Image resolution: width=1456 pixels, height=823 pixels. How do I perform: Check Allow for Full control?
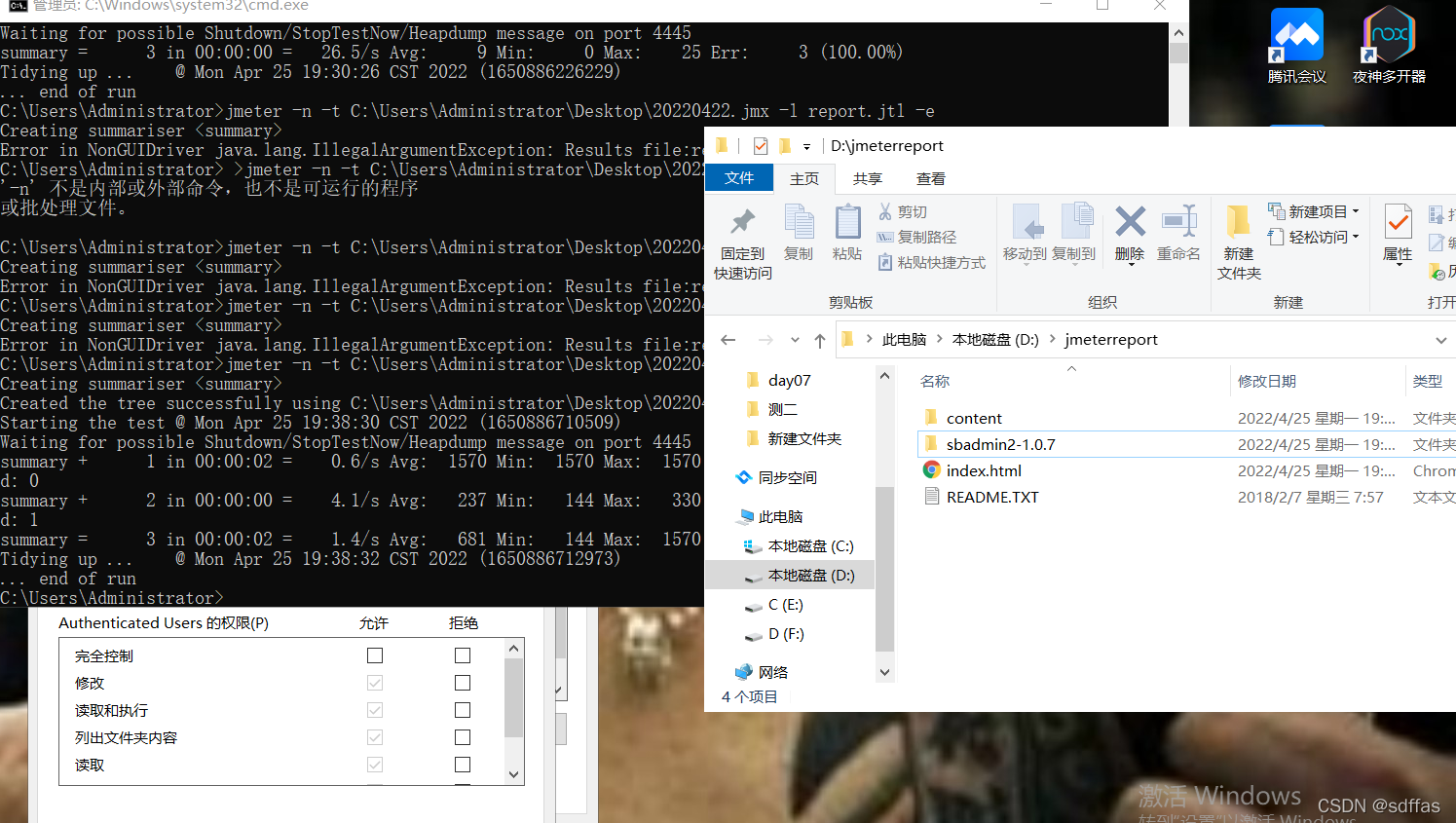tap(375, 655)
